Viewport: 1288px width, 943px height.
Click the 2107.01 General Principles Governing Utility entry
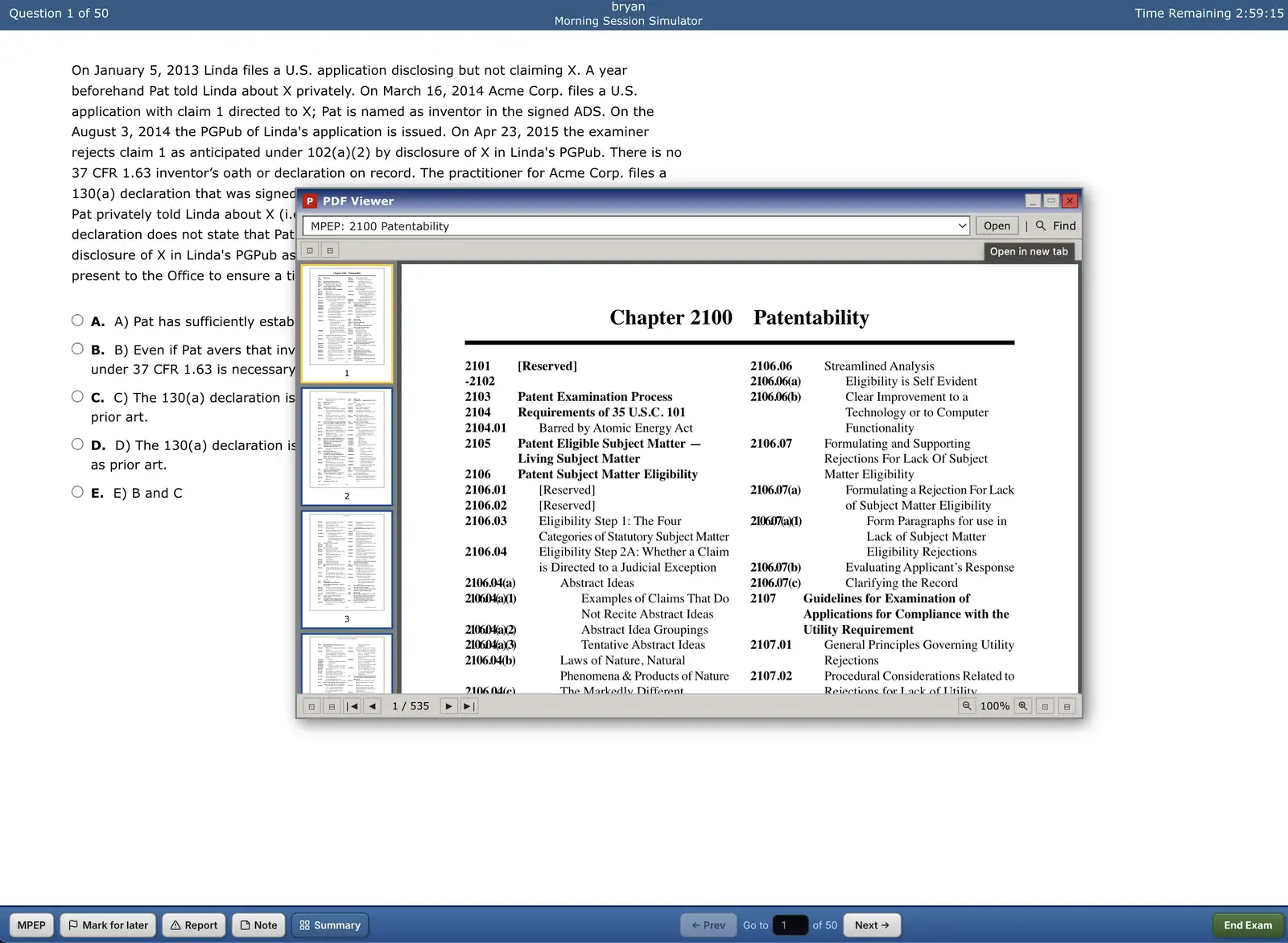(882, 652)
